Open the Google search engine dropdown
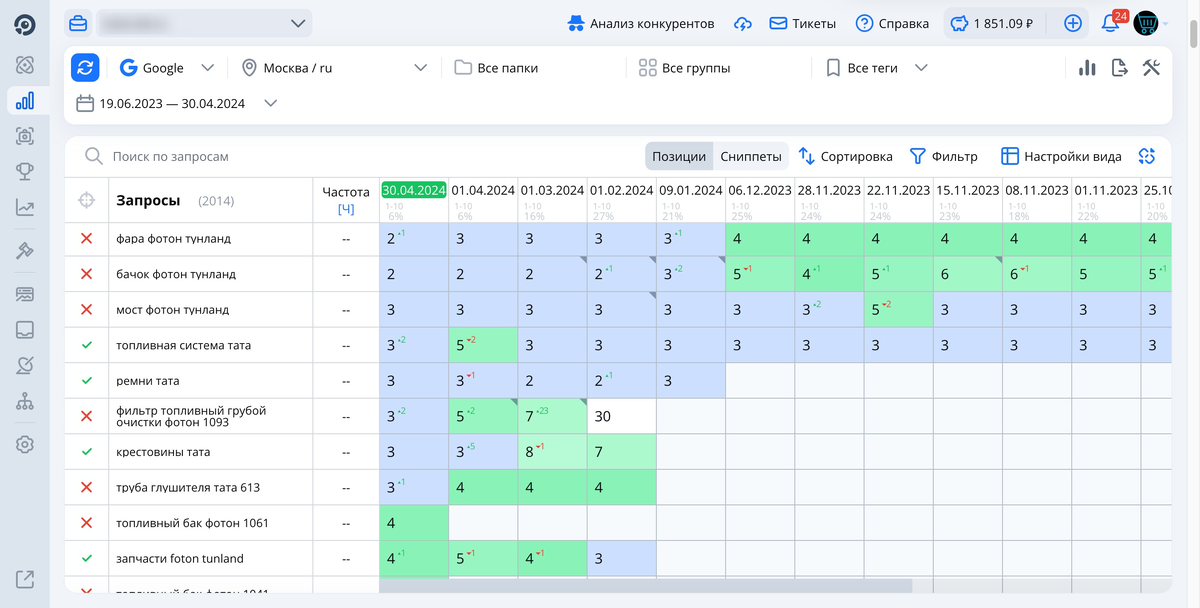Viewport: 1200px width, 608px height. [167, 68]
